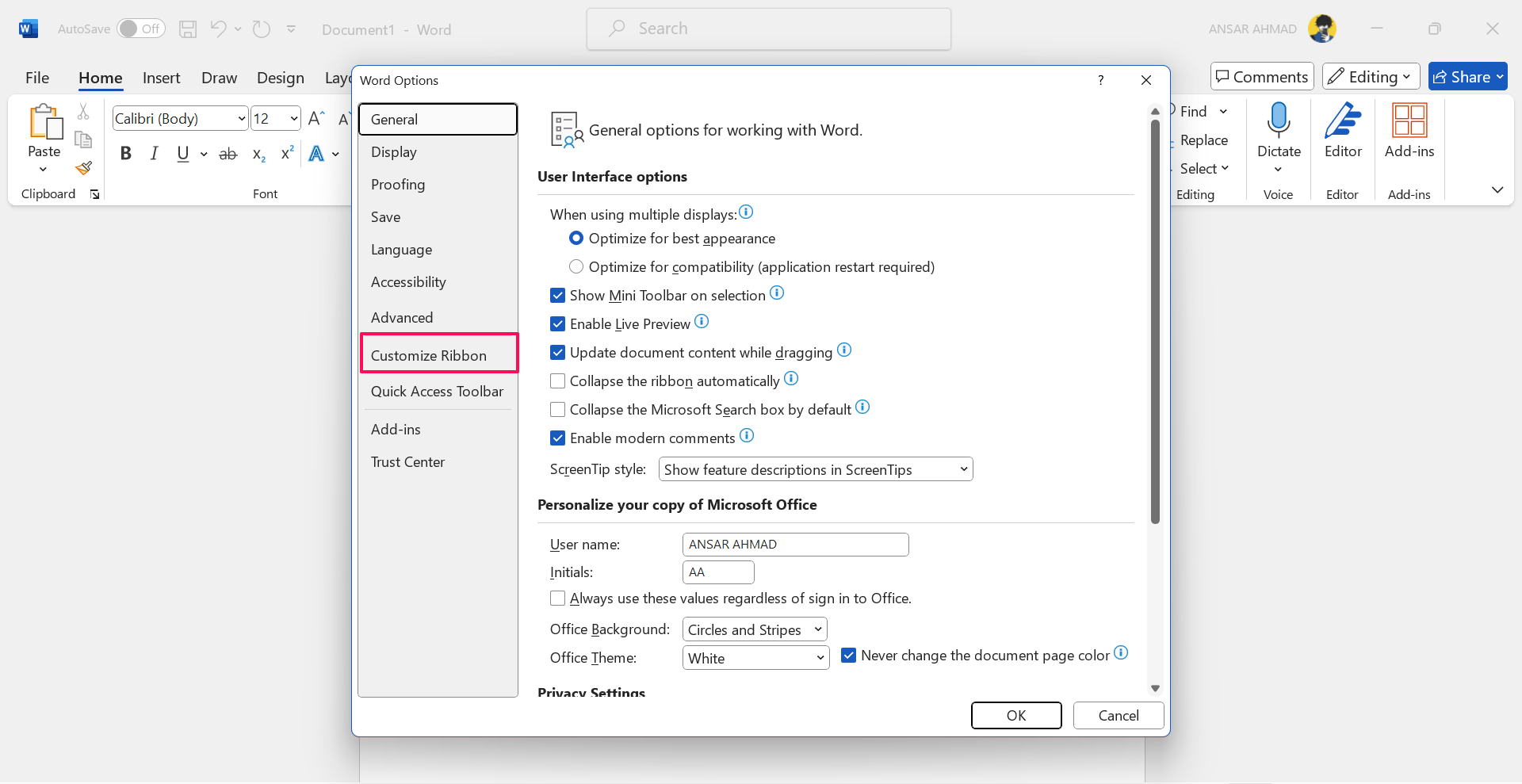The width and height of the screenshot is (1522, 784).
Task: Click info icon next to multiple displays
Action: tap(746, 212)
